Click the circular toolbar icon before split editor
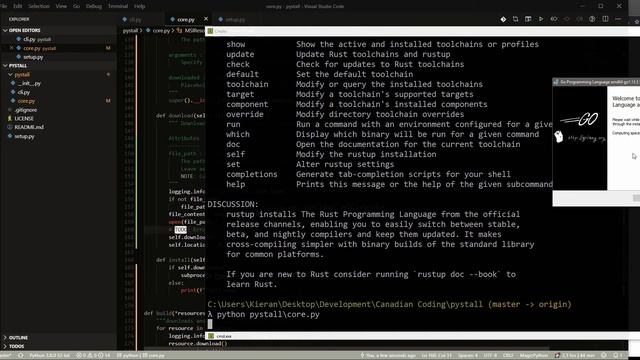 592,19
